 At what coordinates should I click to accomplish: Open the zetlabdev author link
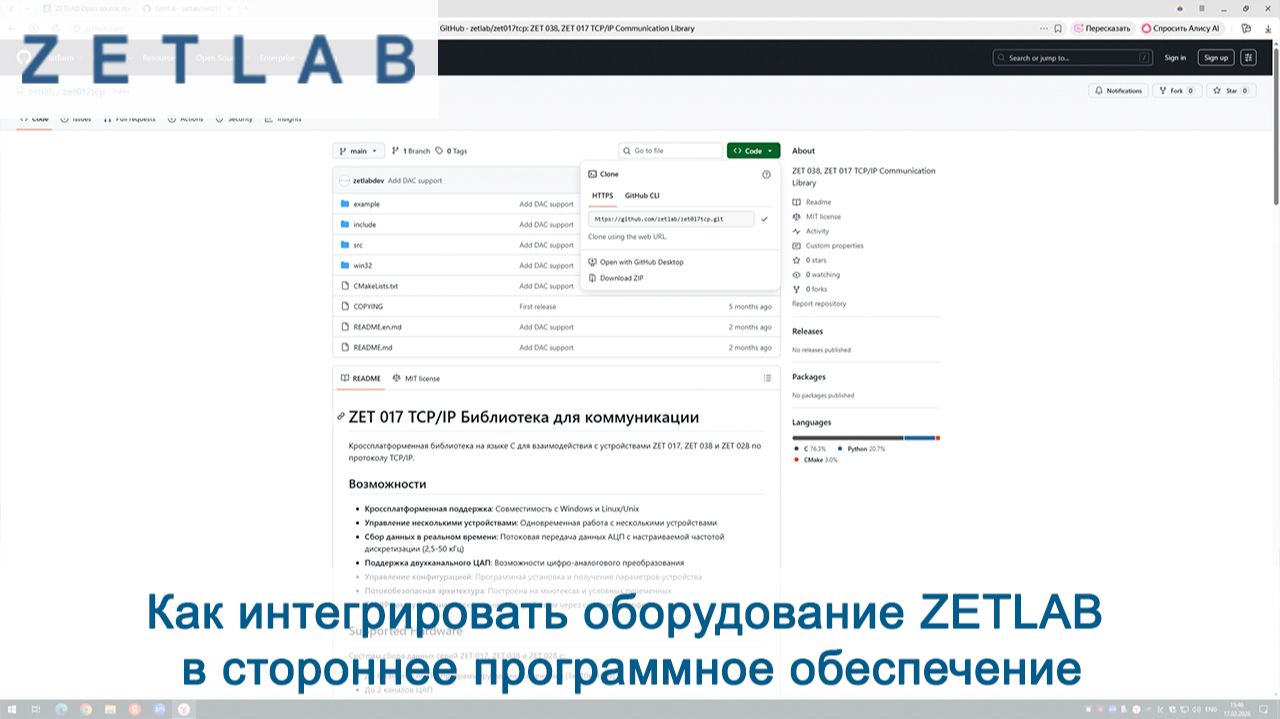click(x=369, y=181)
